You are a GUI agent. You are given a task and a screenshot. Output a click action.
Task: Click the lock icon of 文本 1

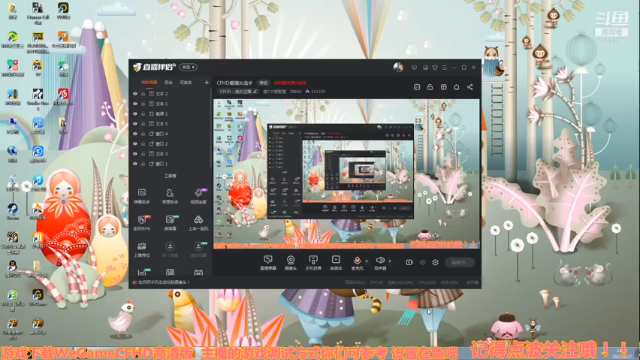[143, 104]
